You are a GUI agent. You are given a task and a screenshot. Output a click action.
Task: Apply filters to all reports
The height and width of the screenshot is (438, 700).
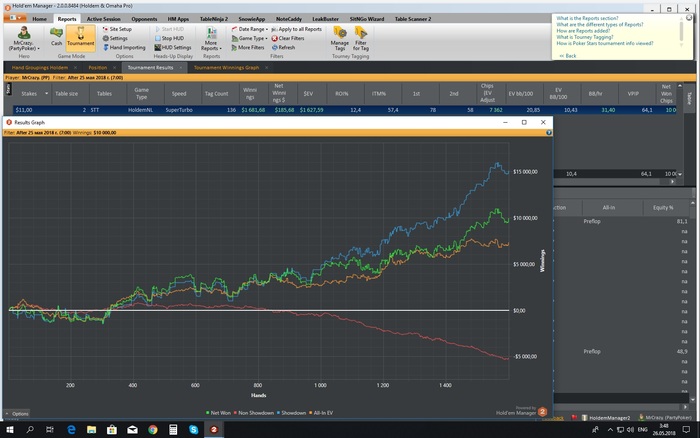click(296, 29)
